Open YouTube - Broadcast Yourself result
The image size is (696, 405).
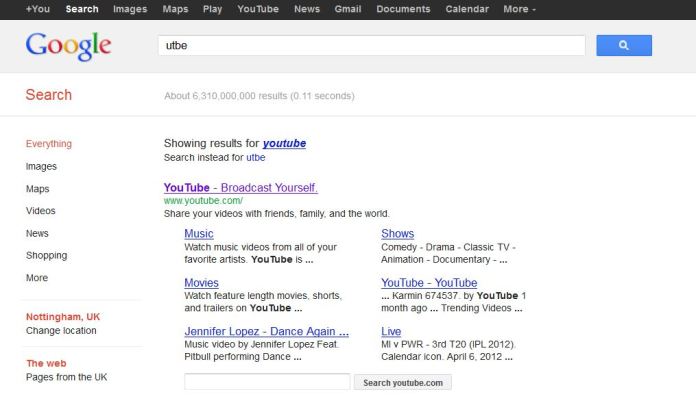point(240,188)
